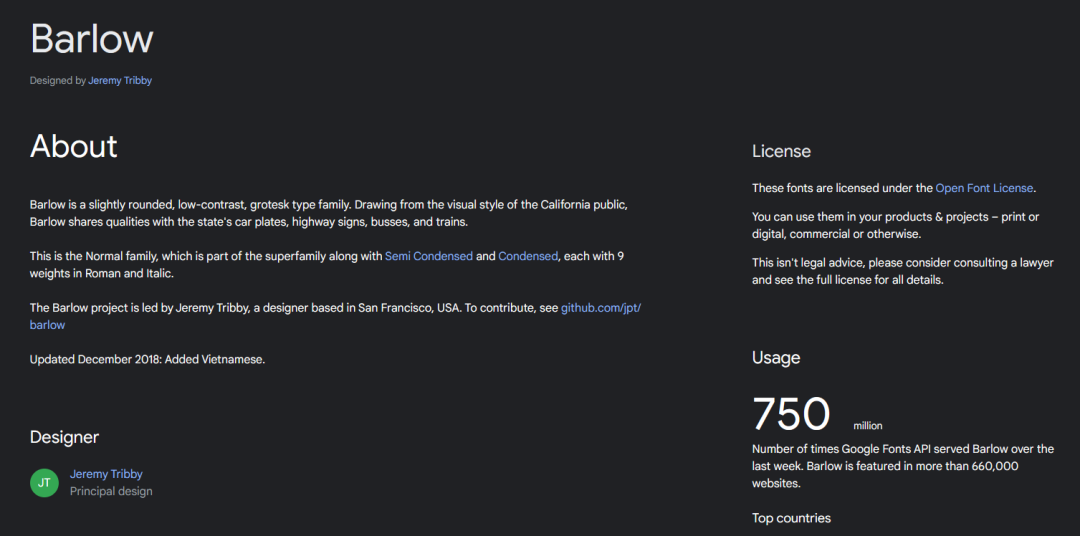Click the Barlow page title

(x=92, y=39)
